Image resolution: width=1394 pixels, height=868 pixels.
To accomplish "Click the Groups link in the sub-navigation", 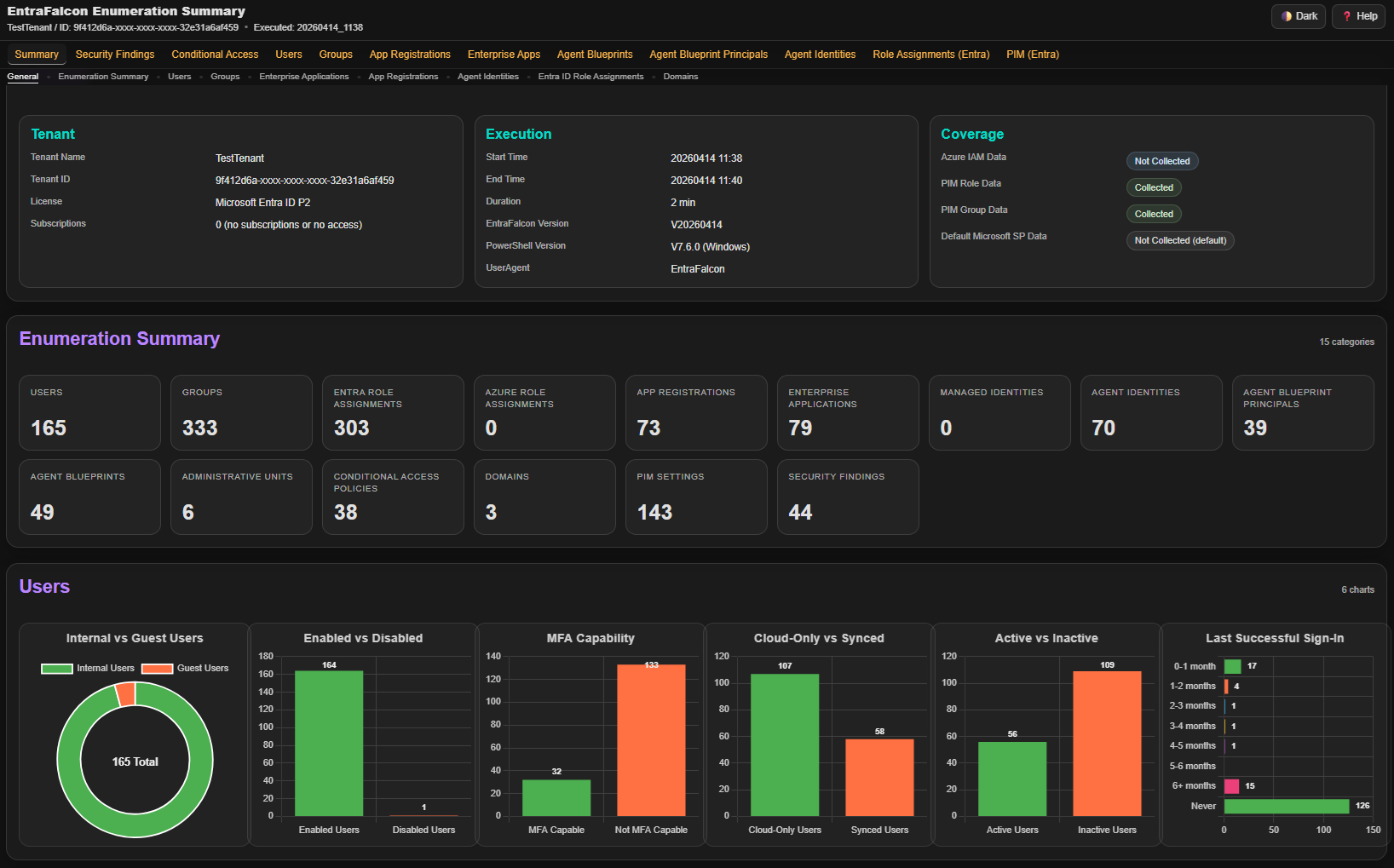I will coord(225,77).
